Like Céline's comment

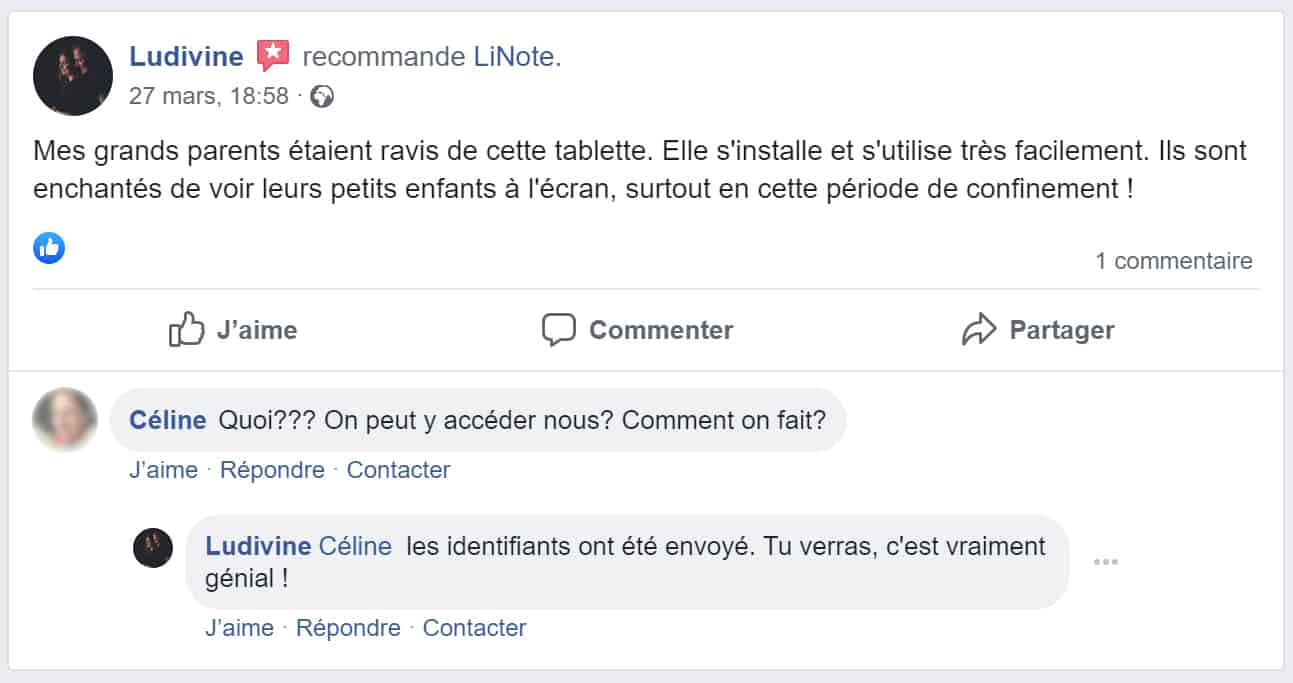click(161, 470)
